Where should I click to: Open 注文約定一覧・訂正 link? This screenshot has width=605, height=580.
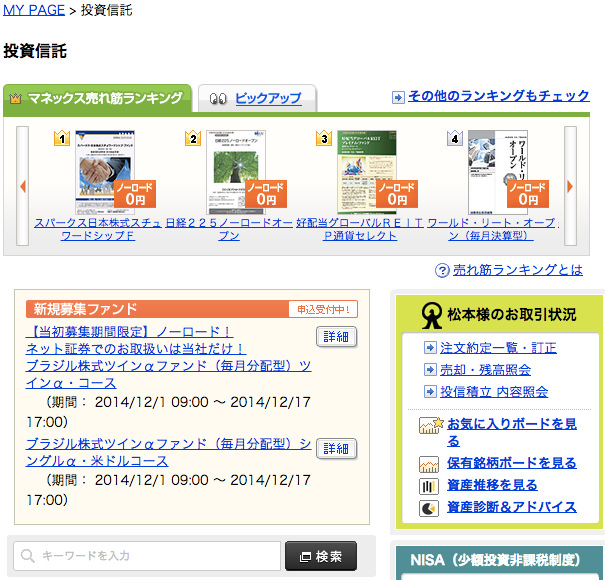coord(498,348)
